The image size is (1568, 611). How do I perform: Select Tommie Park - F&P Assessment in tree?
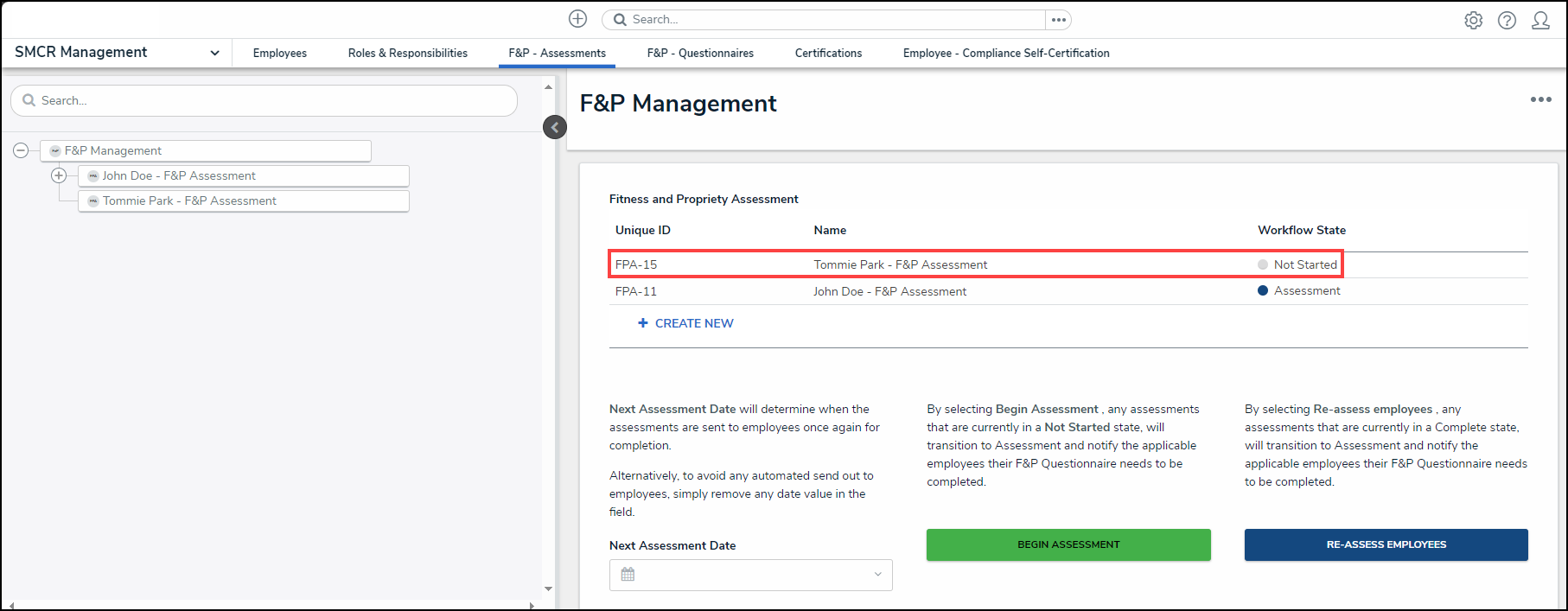point(189,201)
